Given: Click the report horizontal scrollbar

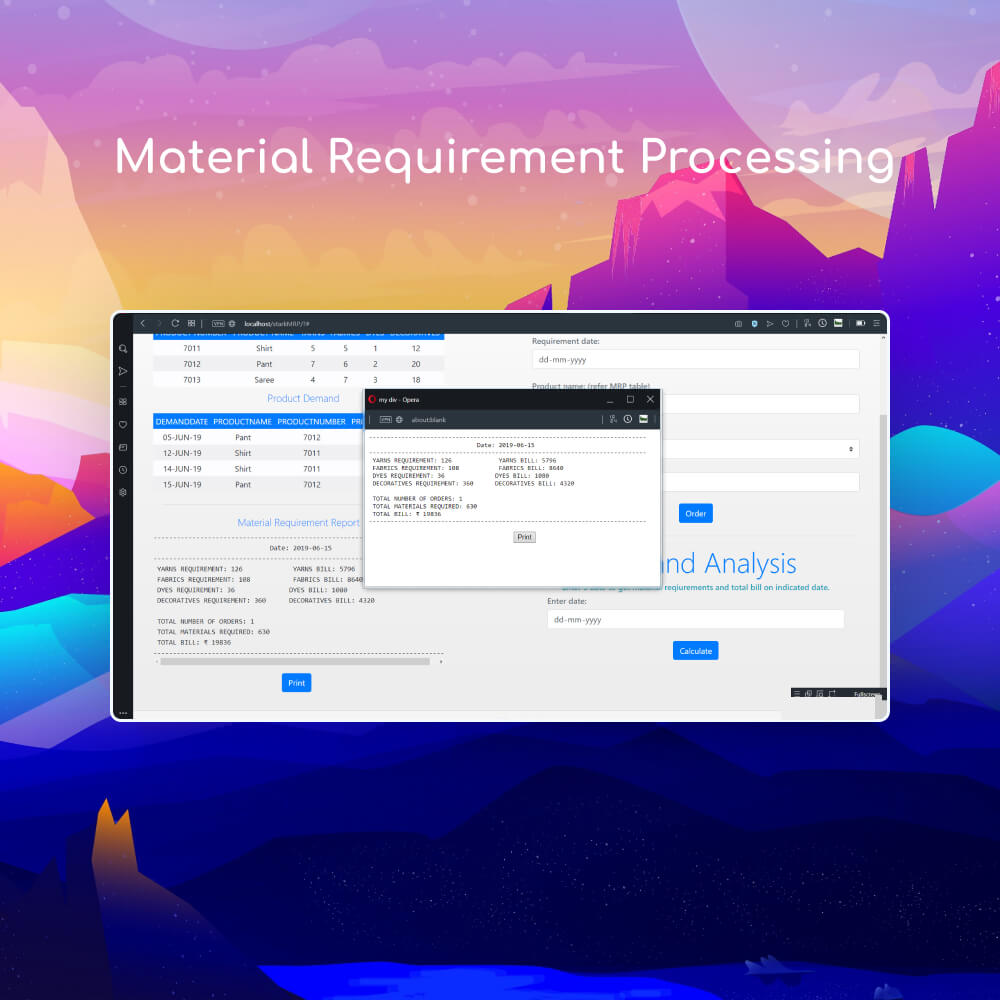Looking at the screenshot, I should (x=295, y=662).
